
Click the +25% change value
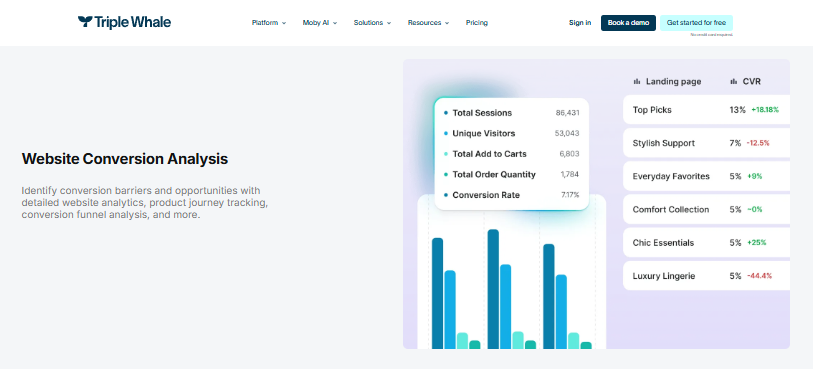756,243
